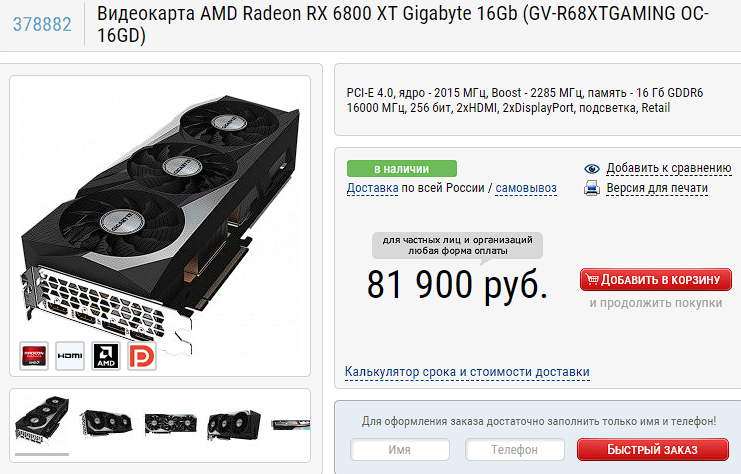This screenshot has width=741, height=474.
Task: Add product to comparison list
Action: coord(669,168)
